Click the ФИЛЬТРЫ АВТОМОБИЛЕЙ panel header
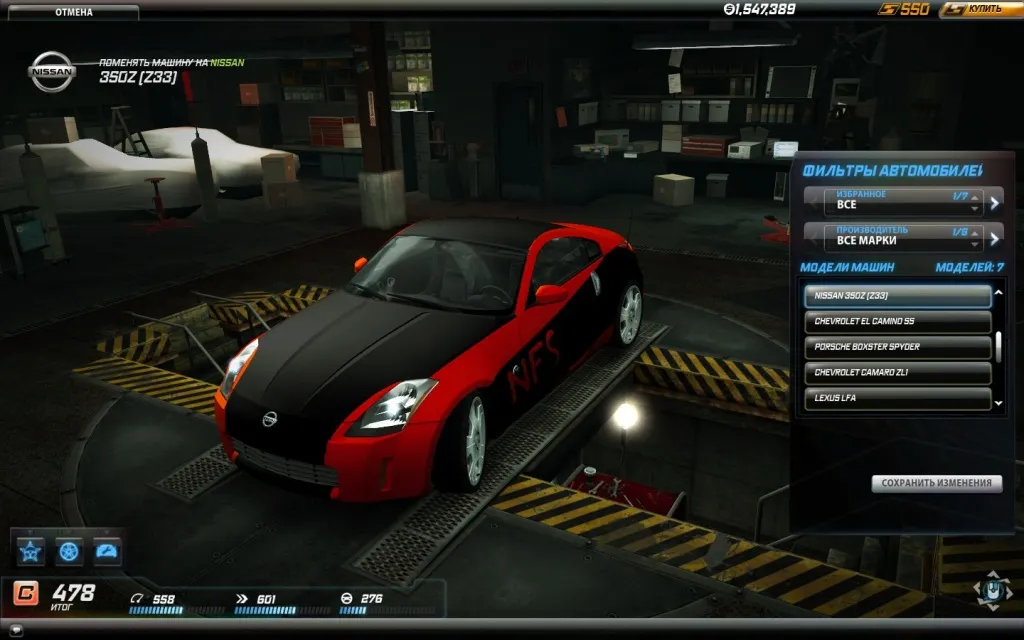1024x640 pixels. [x=892, y=171]
